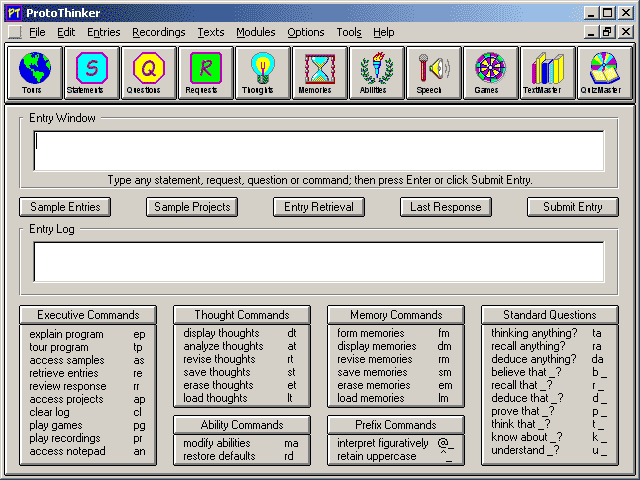Click inside the Entry Window text field

point(319,151)
